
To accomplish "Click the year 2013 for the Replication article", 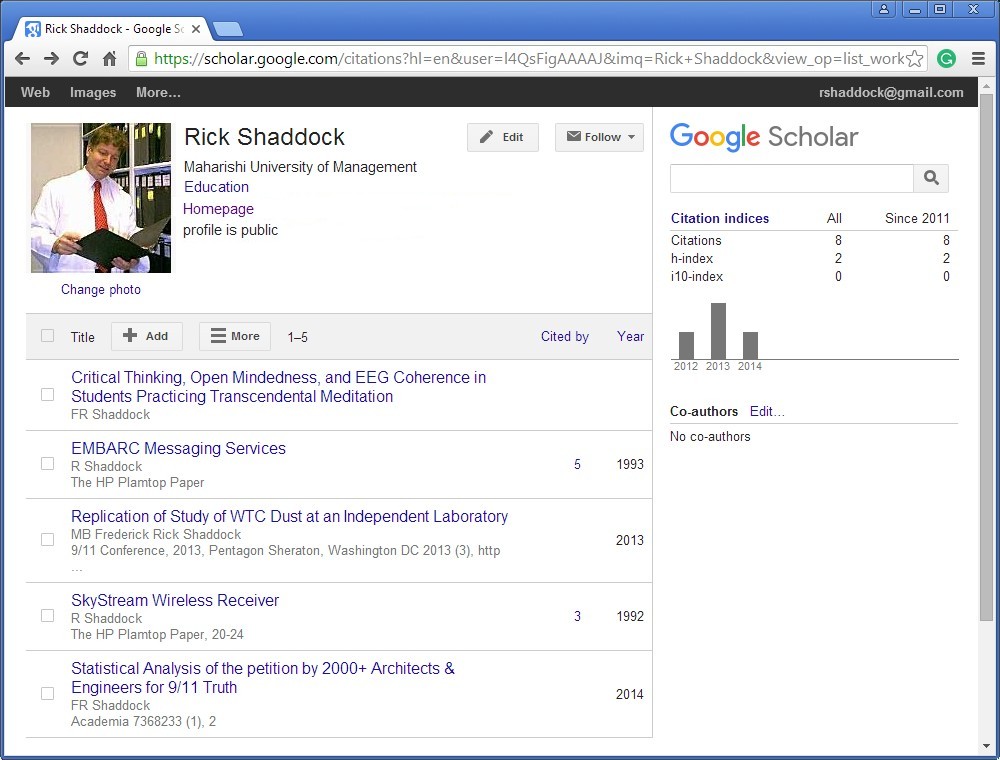I will tap(629, 540).
